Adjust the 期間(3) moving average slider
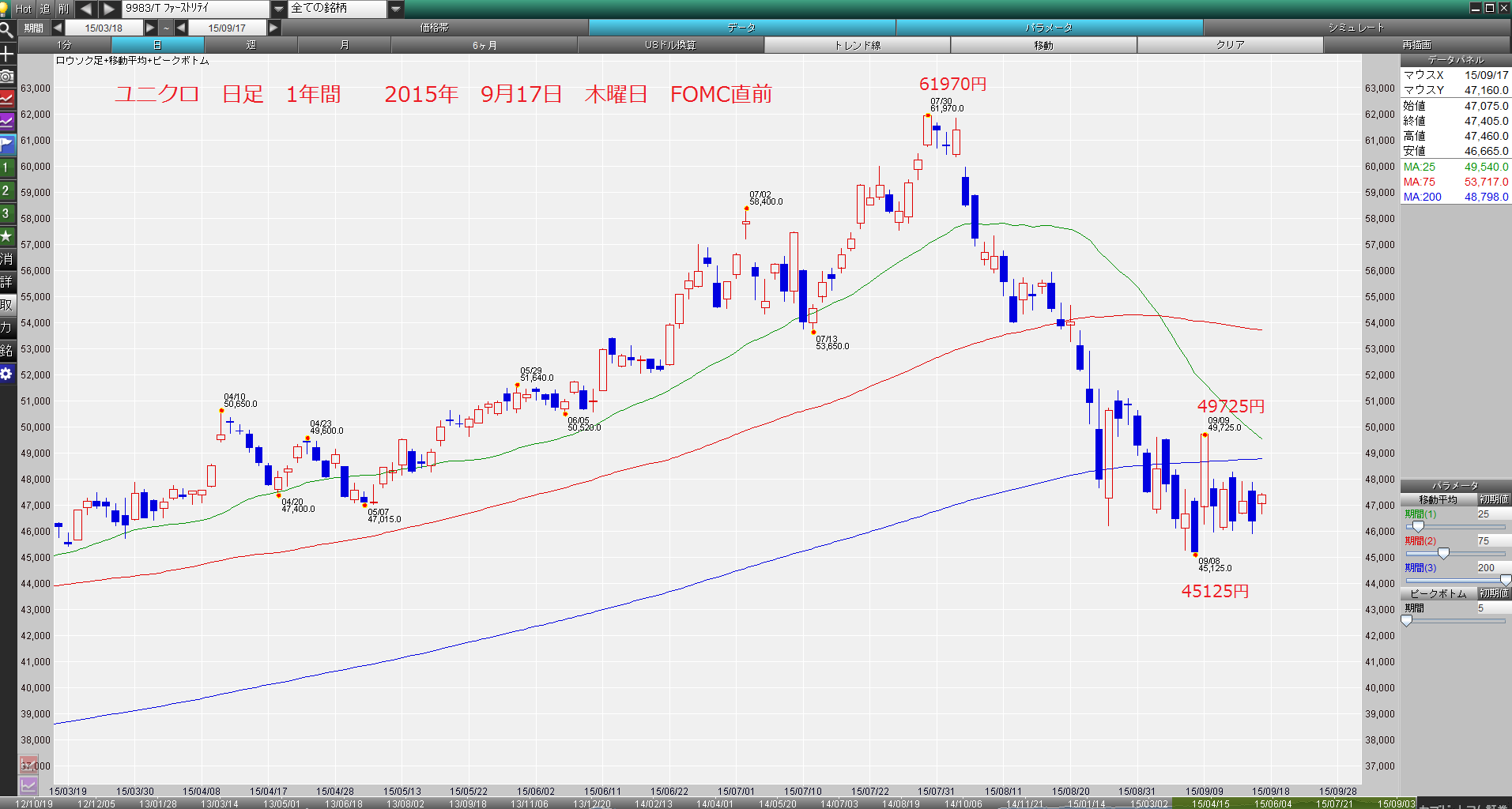This screenshot has height=809, width=1512. (x=1506, y=580)
